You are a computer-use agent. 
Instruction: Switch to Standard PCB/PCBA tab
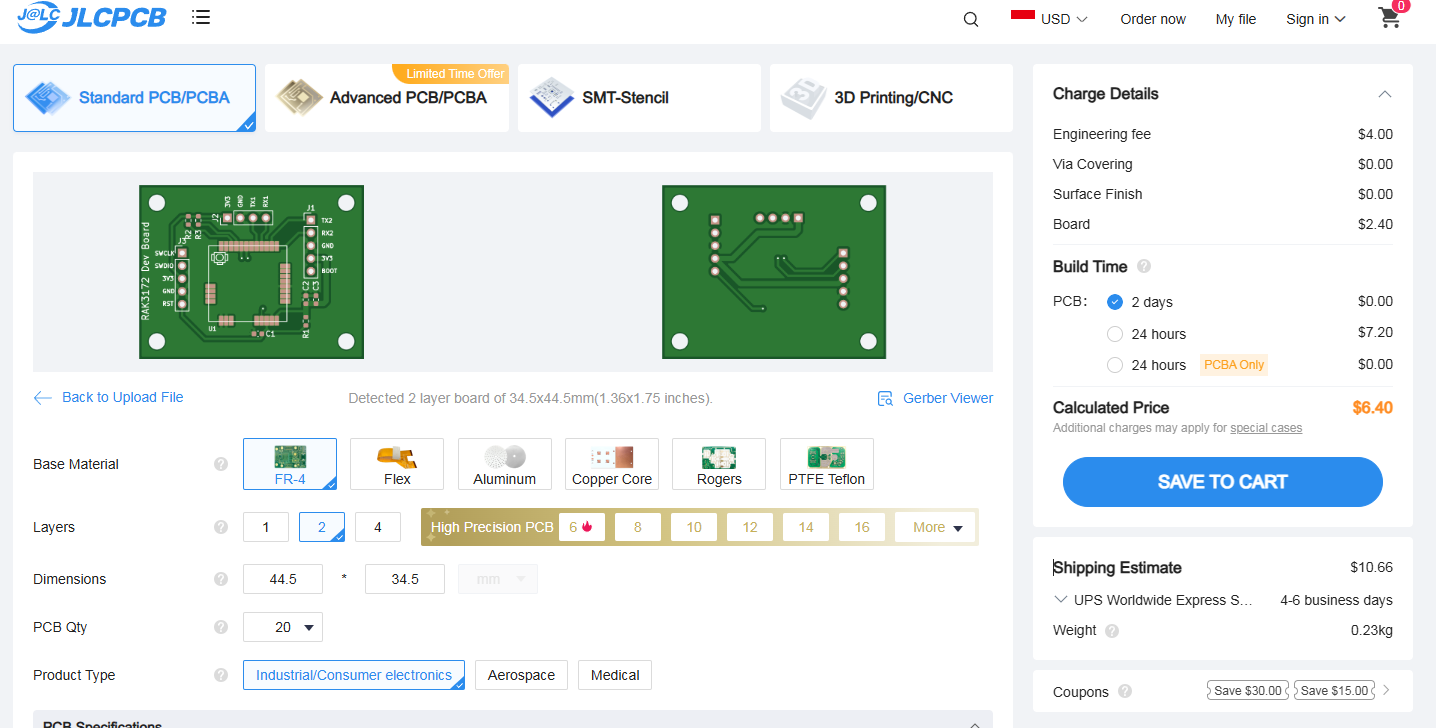134,98
